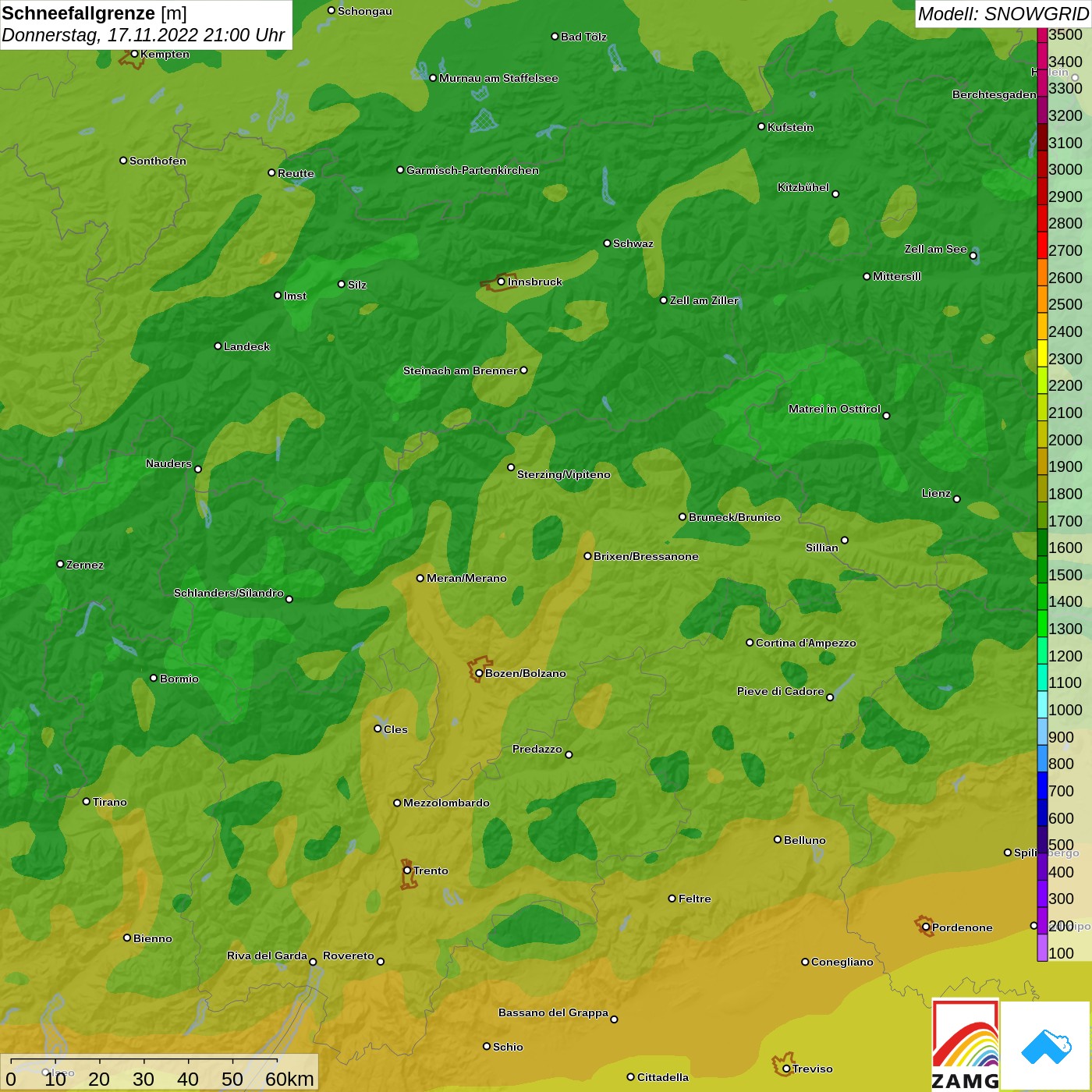Click the Treviso city marker
The width and height of the screenshot is (1092, 1092).
coord(786,1069)
